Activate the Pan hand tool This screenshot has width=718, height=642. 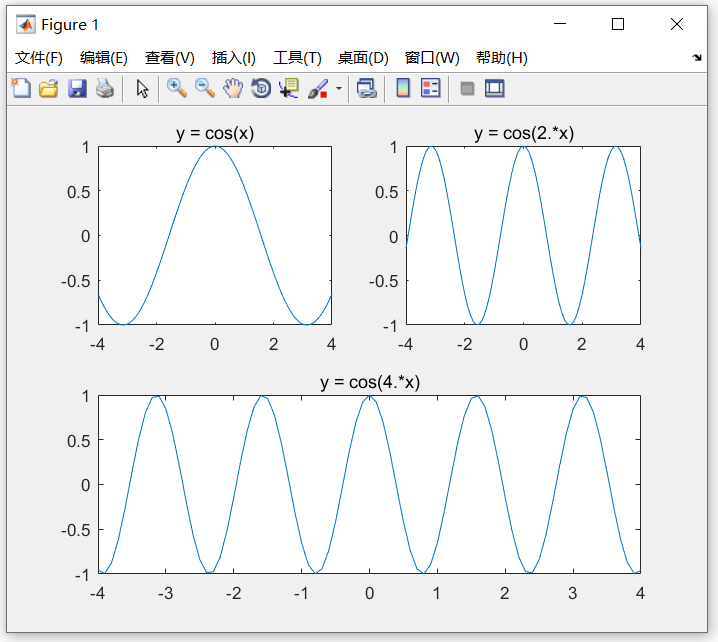(x=233, y=88)
